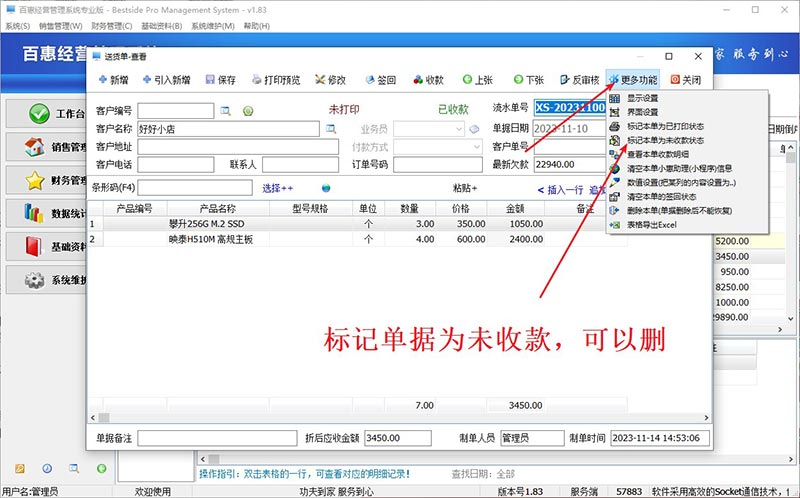Open the 系统维护(M) menu
800x498 pixels.
coord(213,26)
